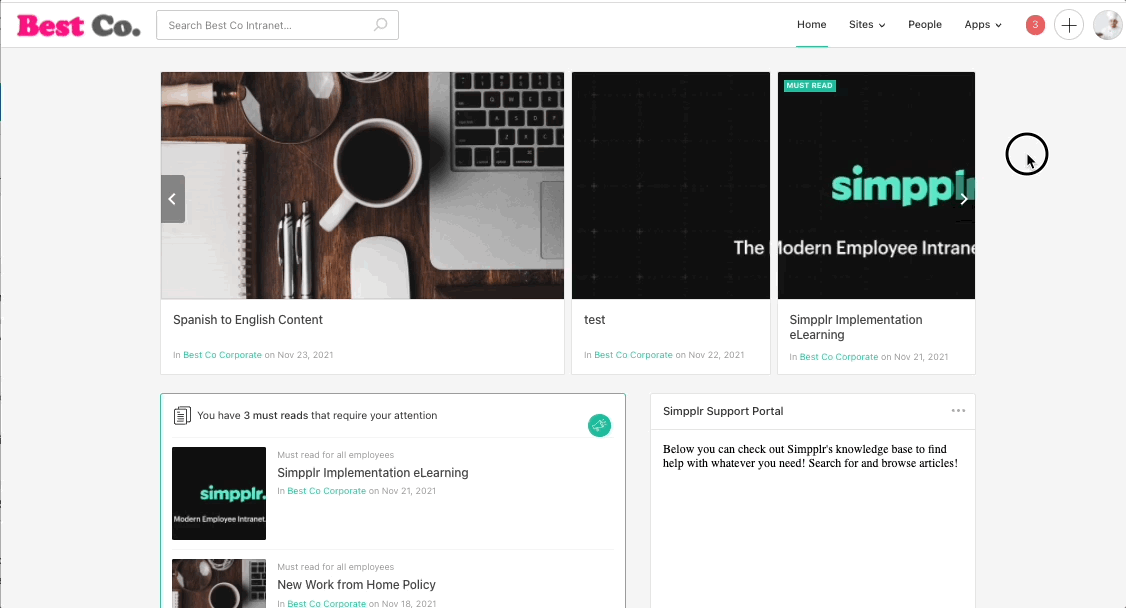
Task: Open Best Co Corporate under Work from Home Policy
Action: coord(327,604)
